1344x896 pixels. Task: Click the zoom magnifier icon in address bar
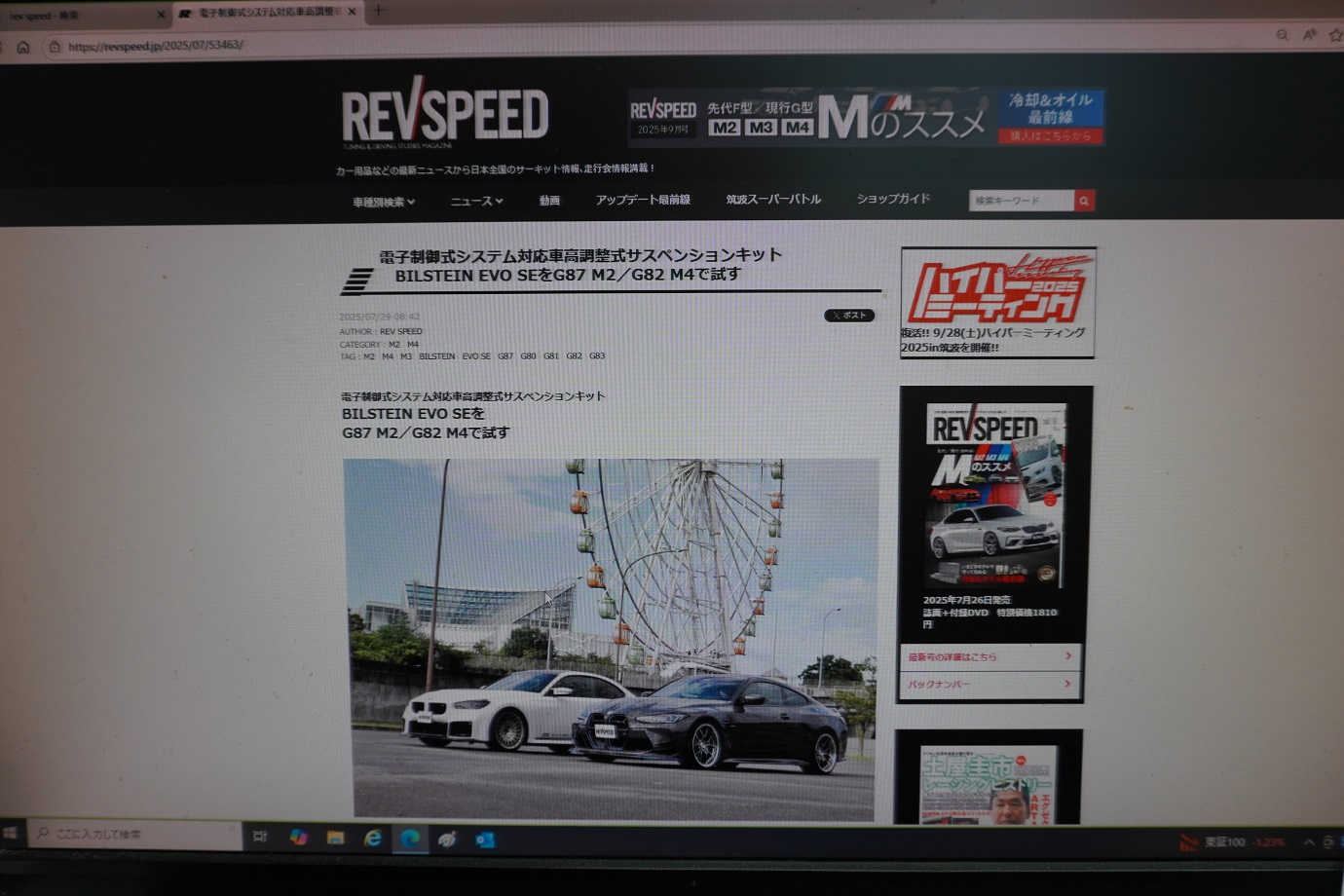1282,35
